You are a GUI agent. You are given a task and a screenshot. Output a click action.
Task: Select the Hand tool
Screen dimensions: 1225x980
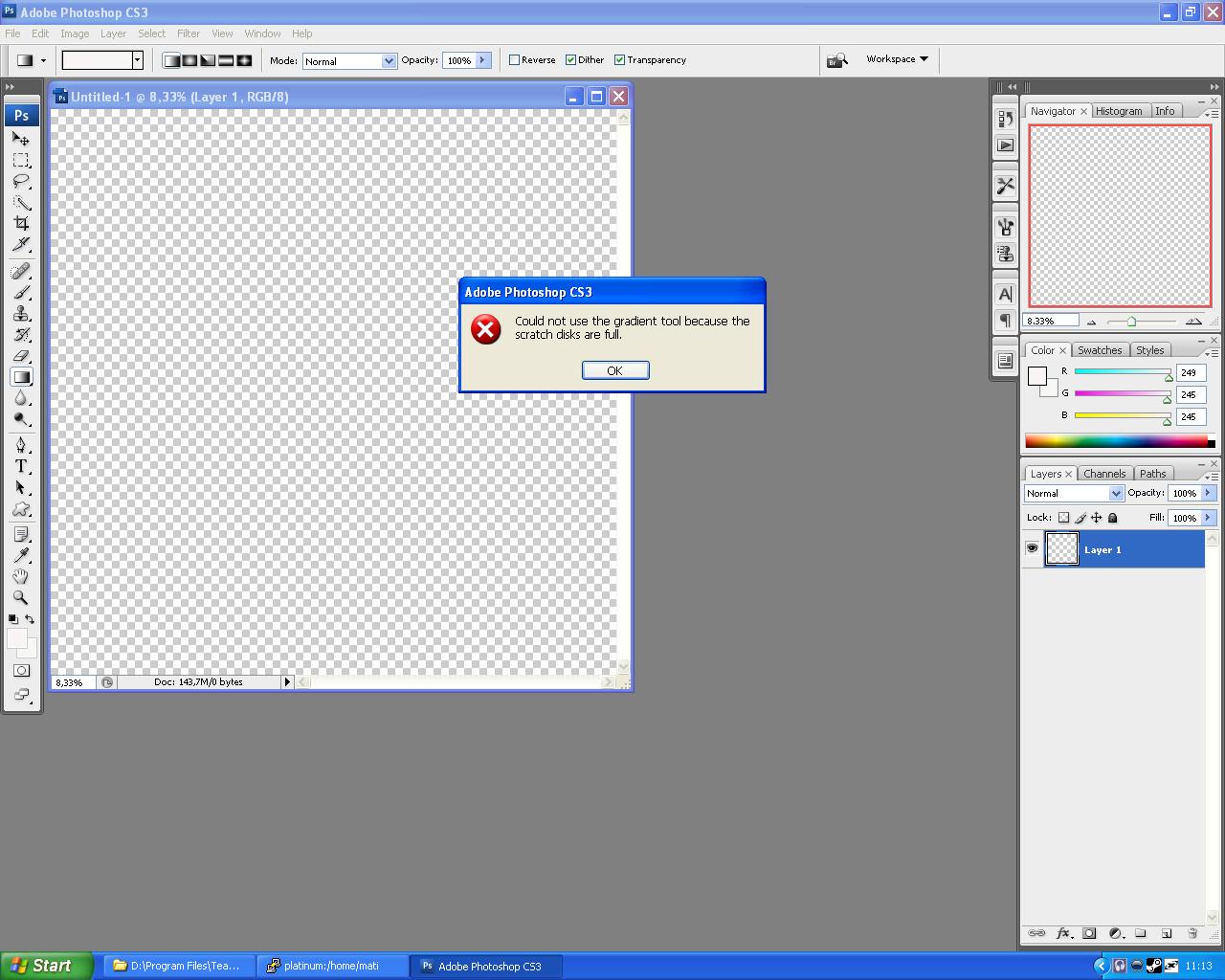pyautogui.click(x=20, y=576)
